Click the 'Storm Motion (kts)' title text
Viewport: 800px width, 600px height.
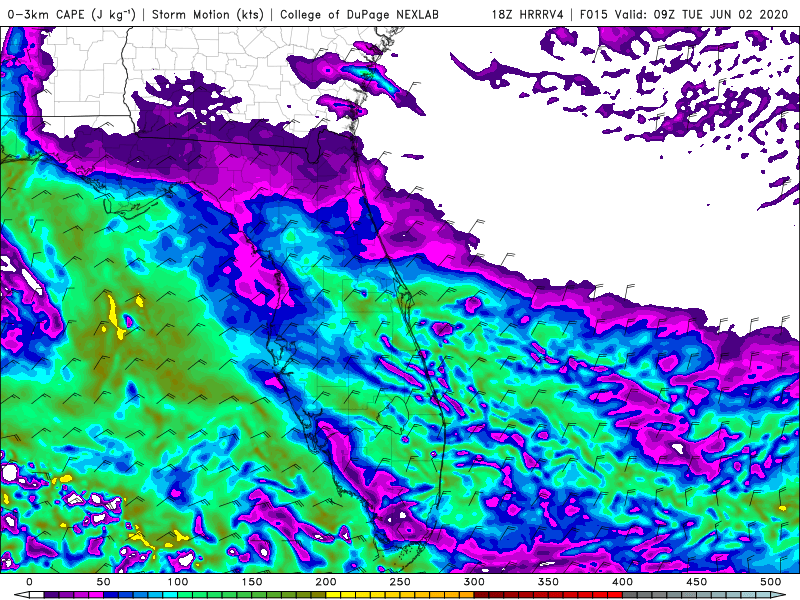(x=208, y=14)
